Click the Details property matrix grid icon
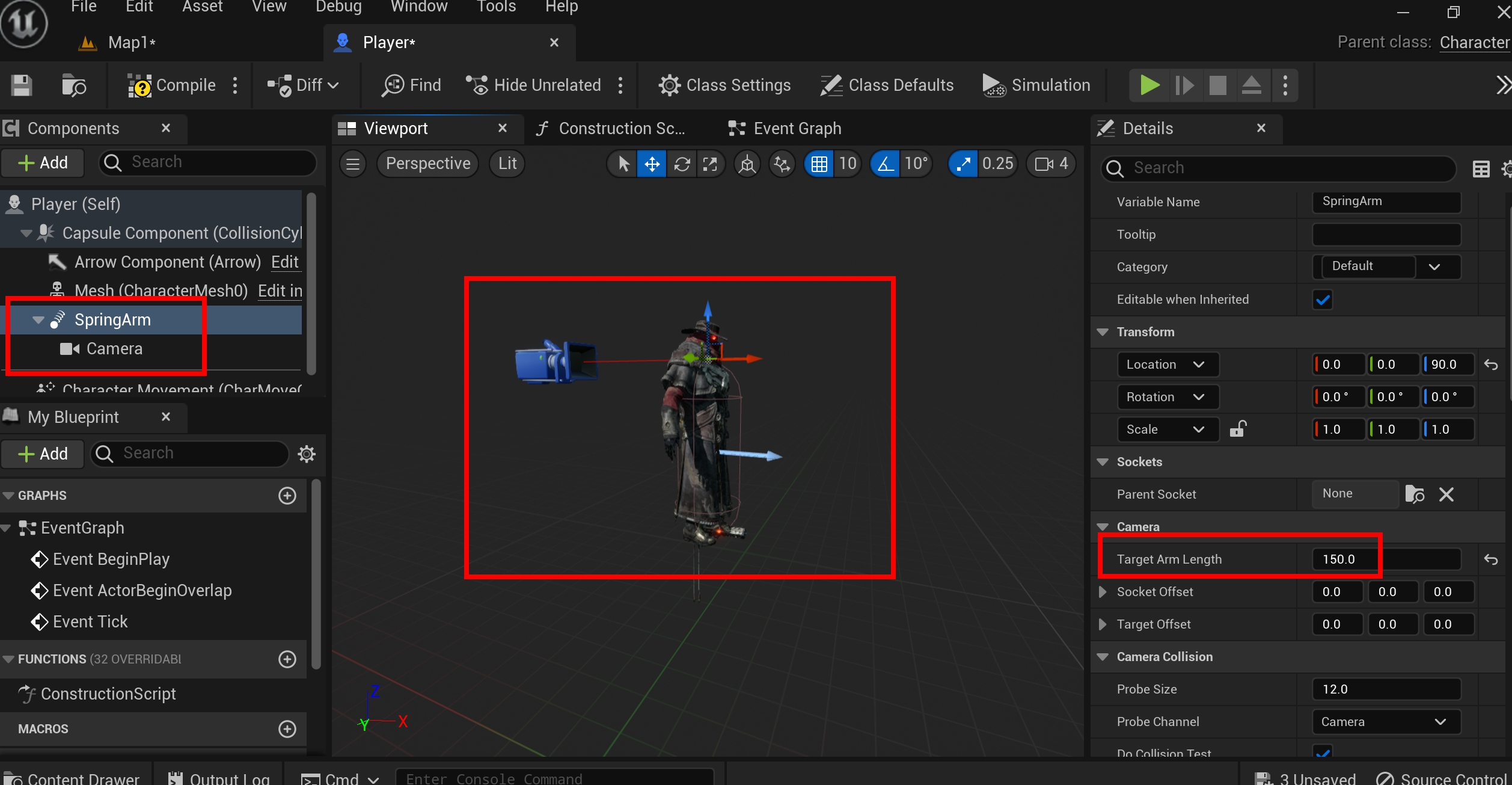This screenshot has width=1512, height=785. pos(1481,169)
